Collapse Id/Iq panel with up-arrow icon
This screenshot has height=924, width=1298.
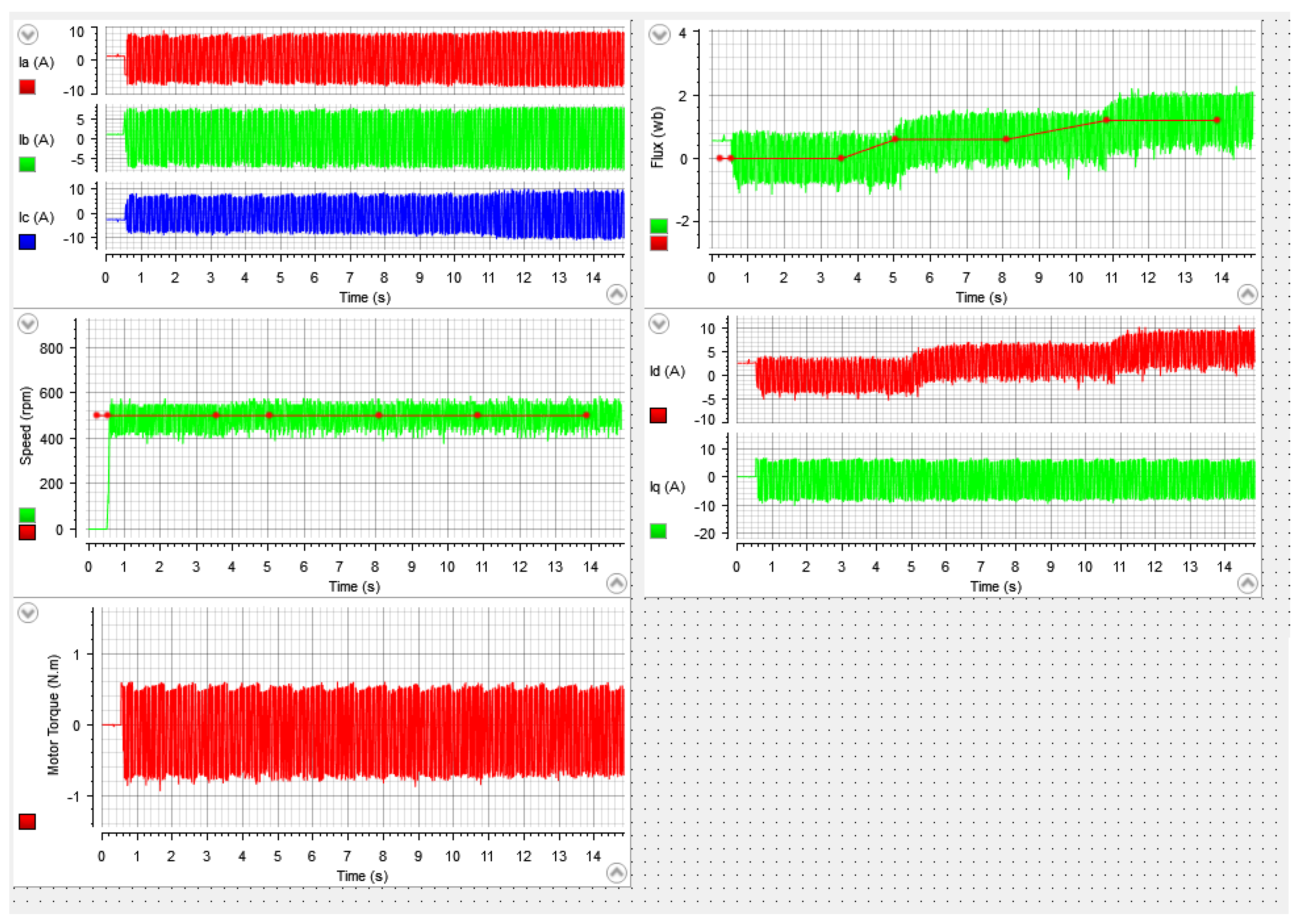pyautogui.click(x=1248, y=583)
